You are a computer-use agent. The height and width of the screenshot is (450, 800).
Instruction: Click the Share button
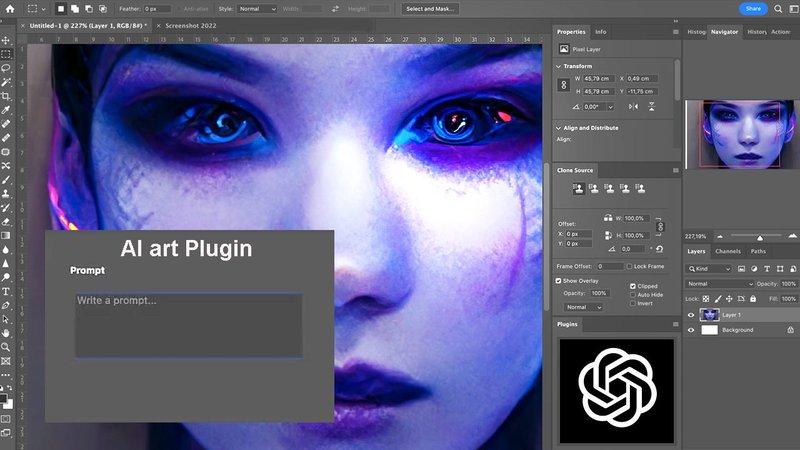pyautogui.click(x=753, y=9)
